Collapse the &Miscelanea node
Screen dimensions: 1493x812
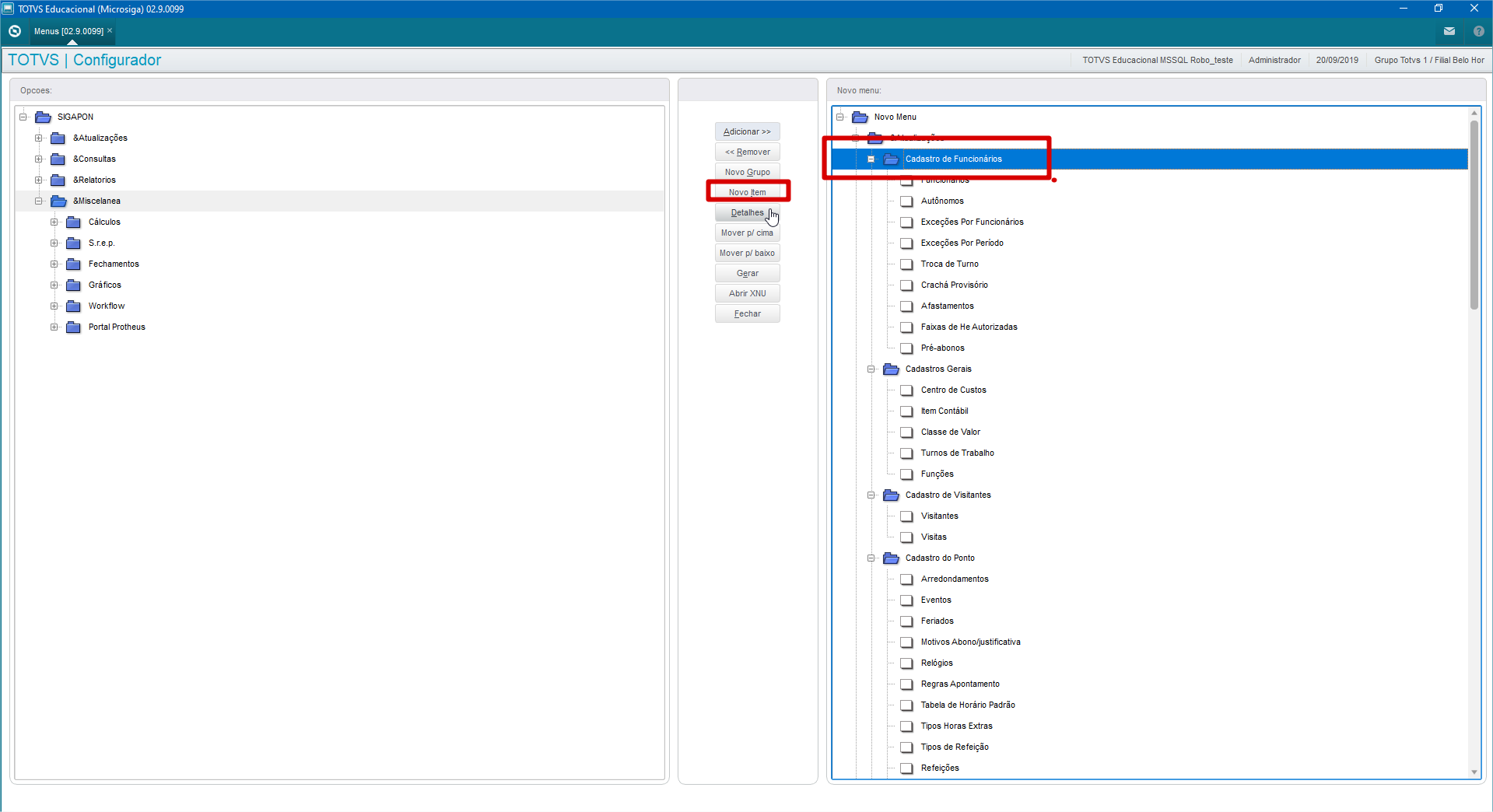pos(39,201)
